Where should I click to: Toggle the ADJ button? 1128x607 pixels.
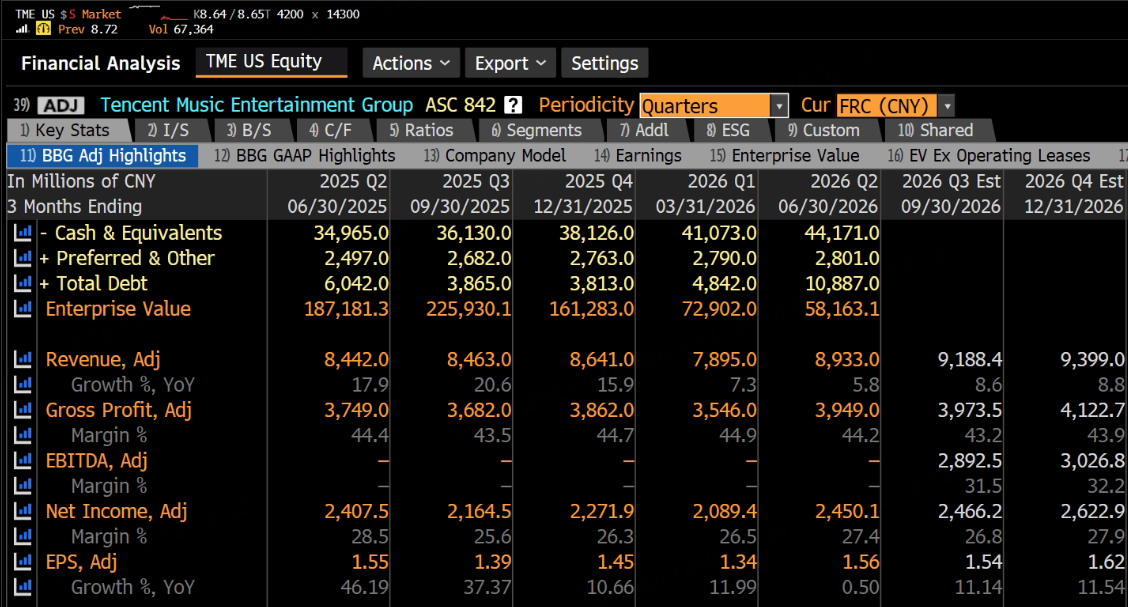(x=61, y=106)
